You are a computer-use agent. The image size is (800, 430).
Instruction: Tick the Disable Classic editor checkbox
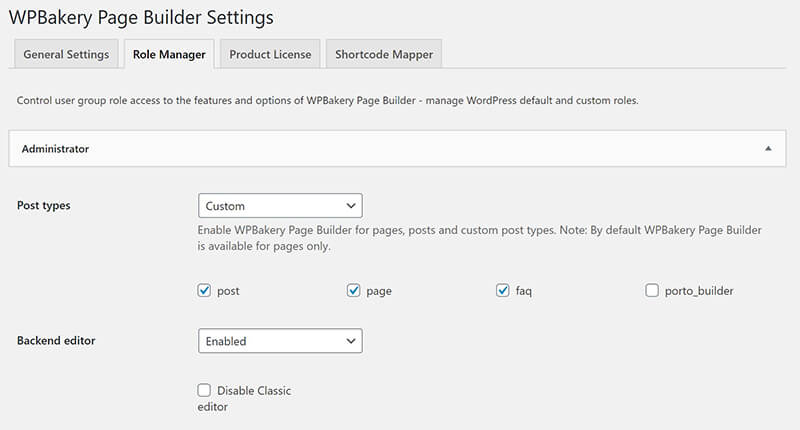click(x=204, y=390)
